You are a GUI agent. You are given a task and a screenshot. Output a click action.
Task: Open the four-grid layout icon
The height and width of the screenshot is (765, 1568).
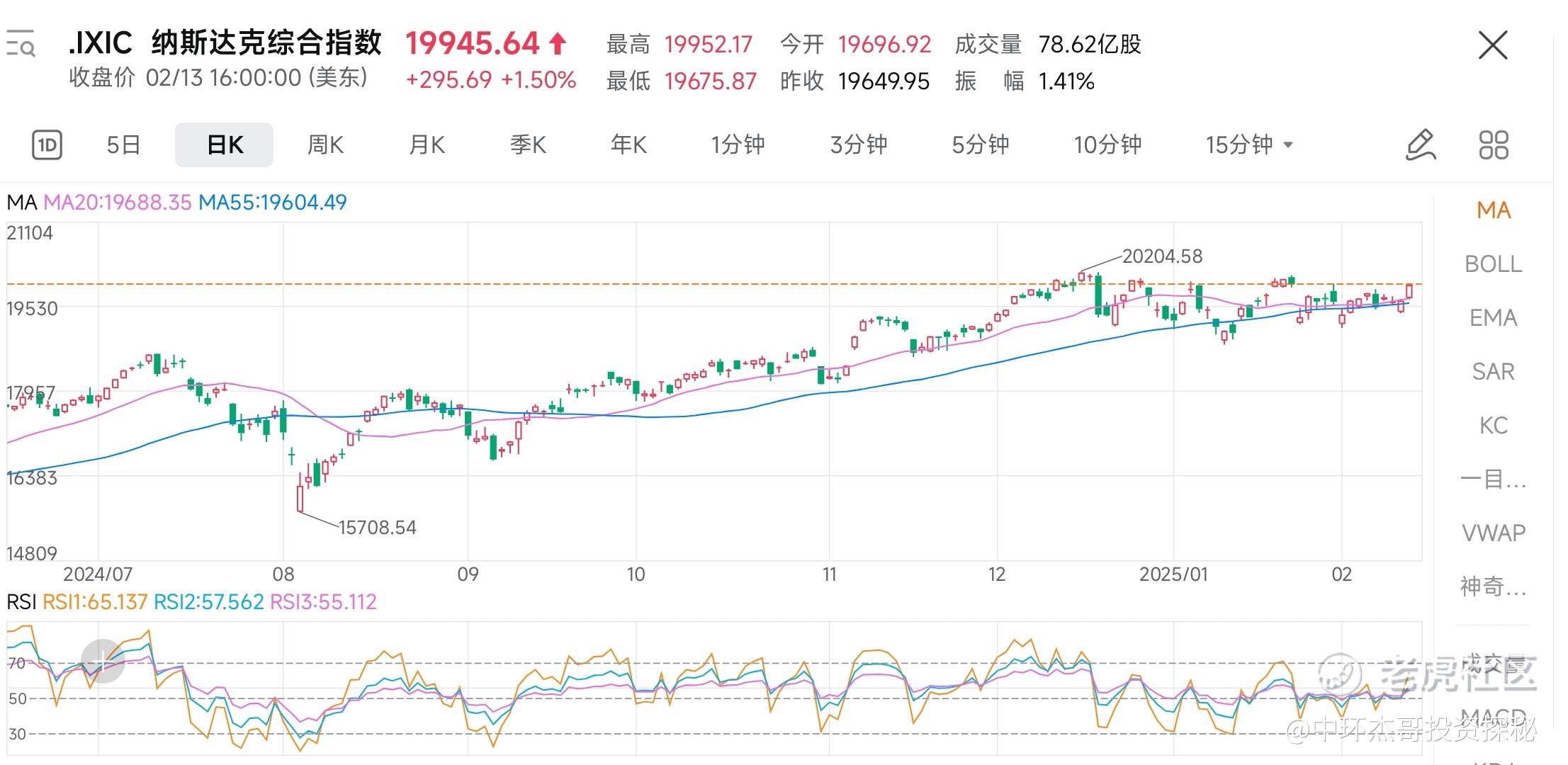coord(1494,145)
